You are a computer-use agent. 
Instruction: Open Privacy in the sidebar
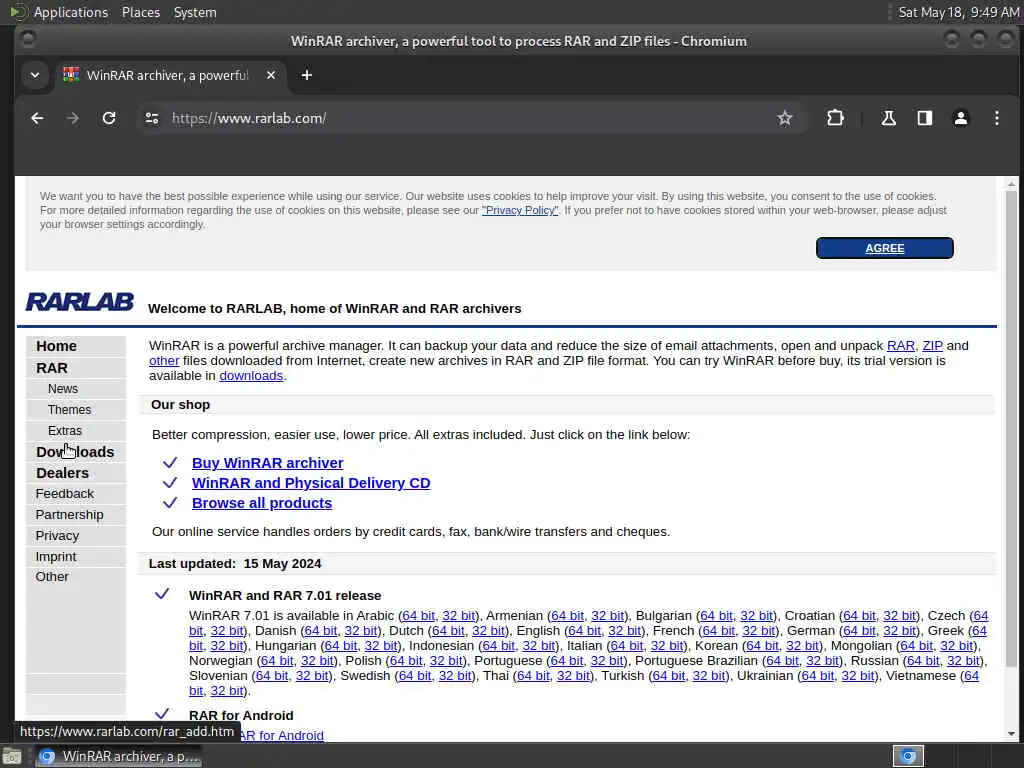[57, 536]
